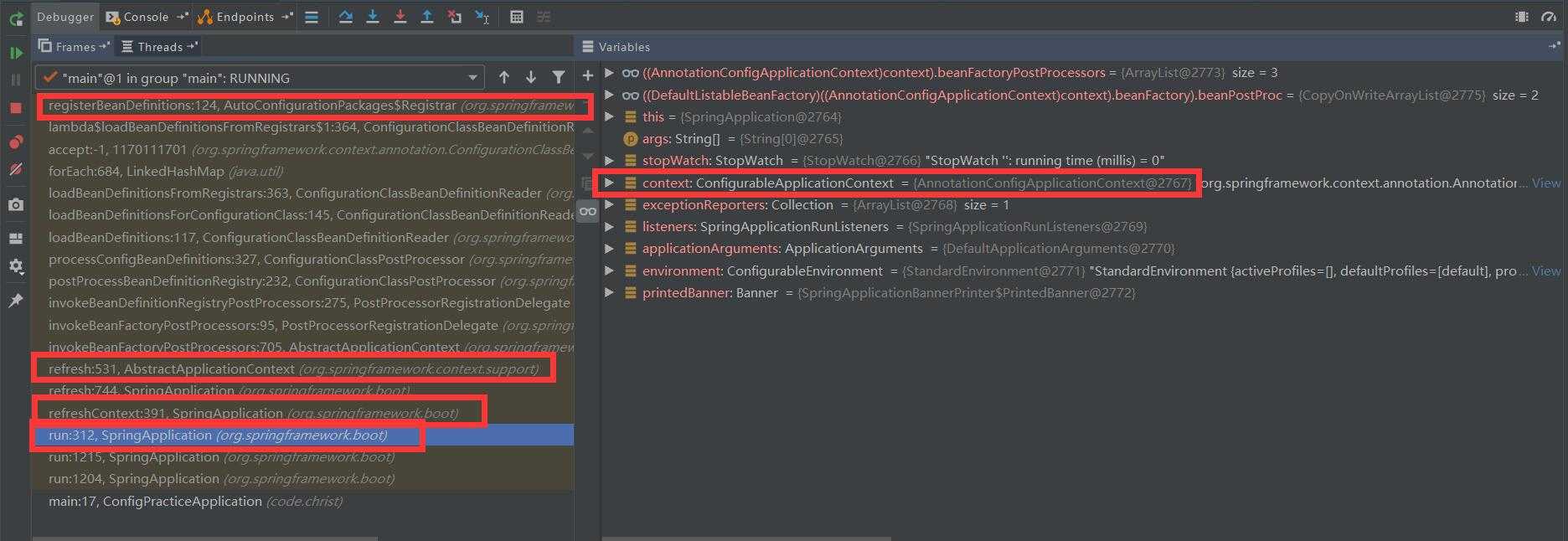The width and height of the screenshot is (1568, 541).
Task: Select frame registerBeanDefinitions:124
Action: 302,106
